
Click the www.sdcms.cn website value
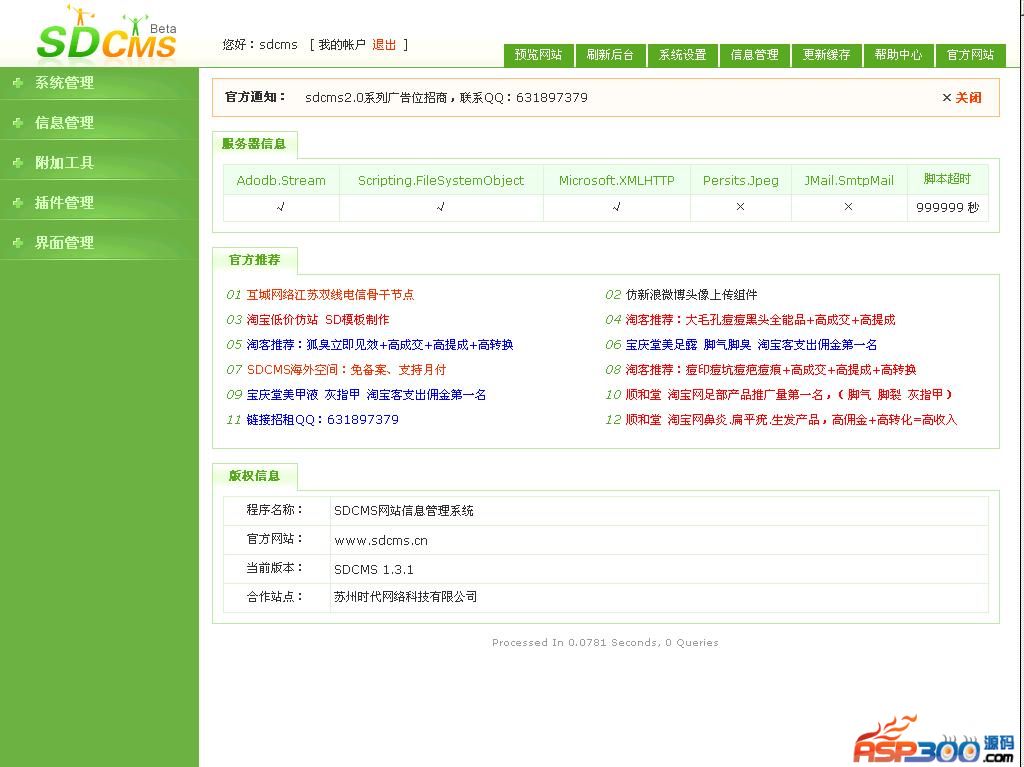coord(381,540)
